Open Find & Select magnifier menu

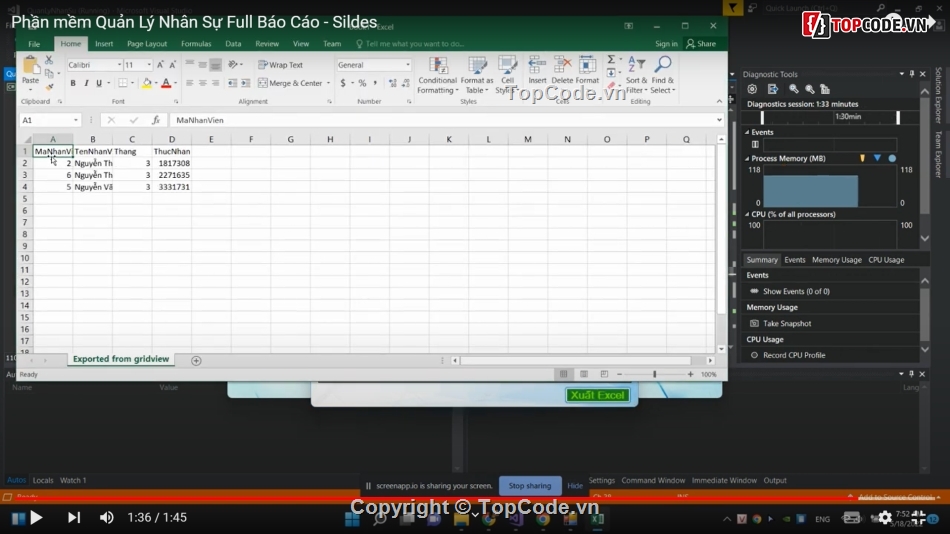(663, 75)
